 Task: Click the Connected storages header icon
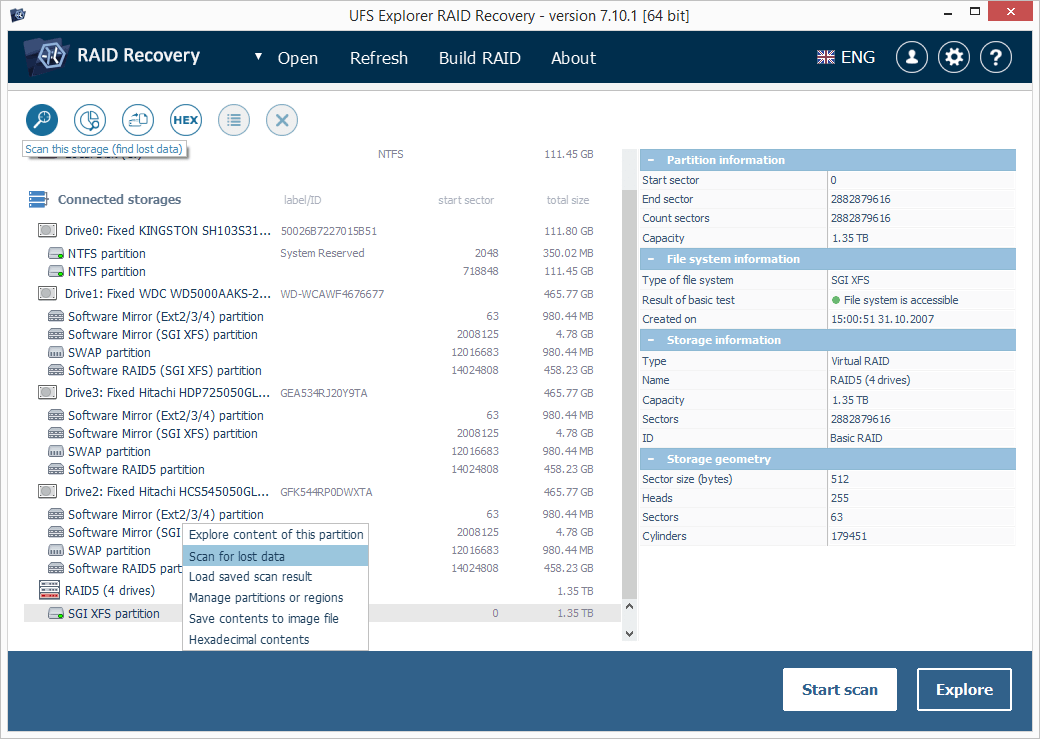pyautogui.click(x=38, y=199)
